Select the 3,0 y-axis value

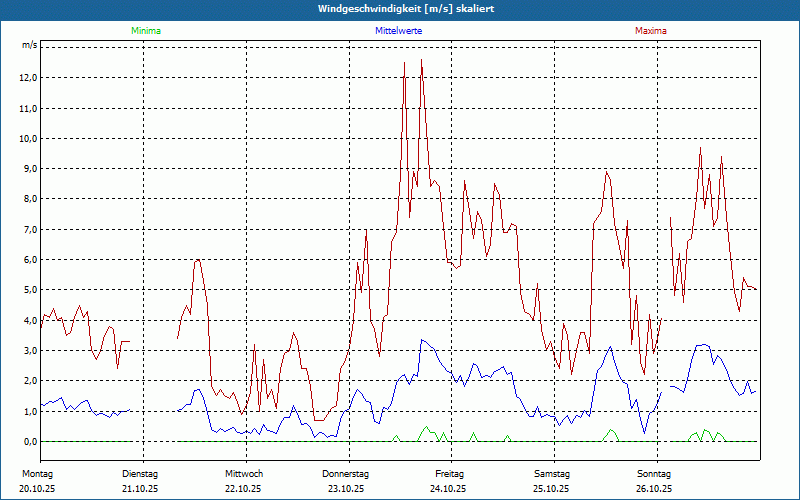[30, 350]
